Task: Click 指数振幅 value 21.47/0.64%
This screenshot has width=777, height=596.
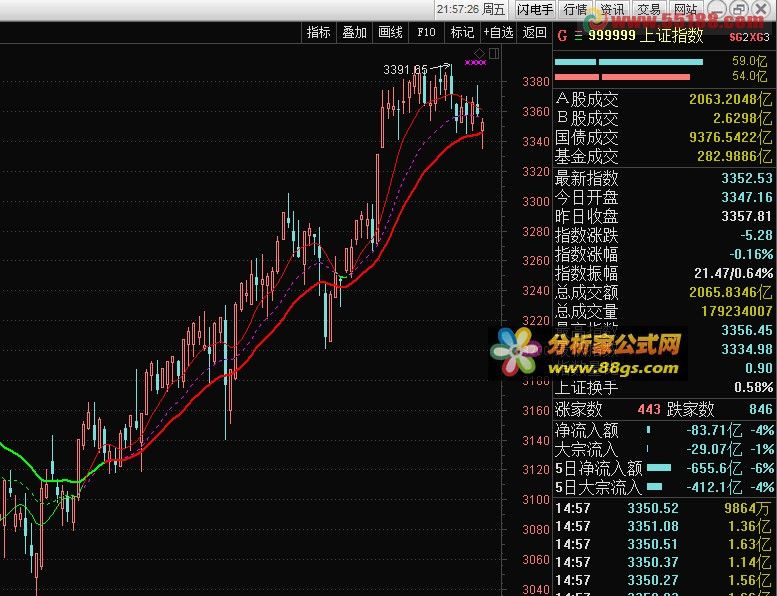Action: tap(733, 273)
